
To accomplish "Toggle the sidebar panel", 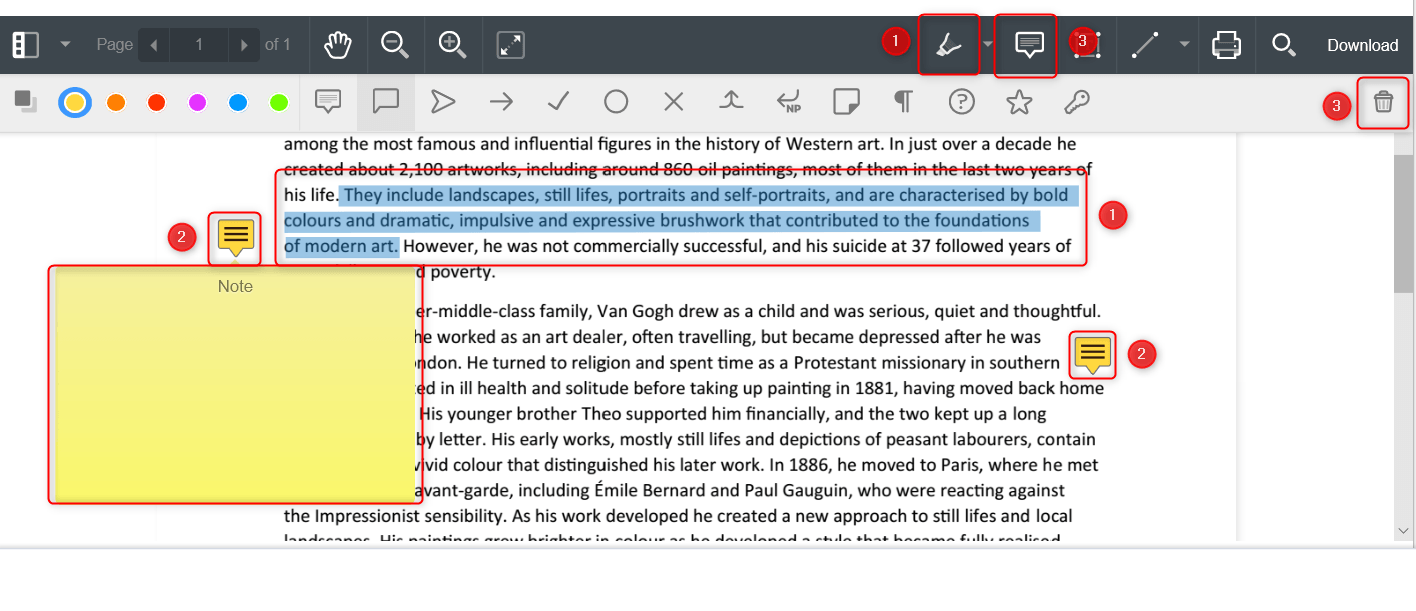I will [26, 45].
